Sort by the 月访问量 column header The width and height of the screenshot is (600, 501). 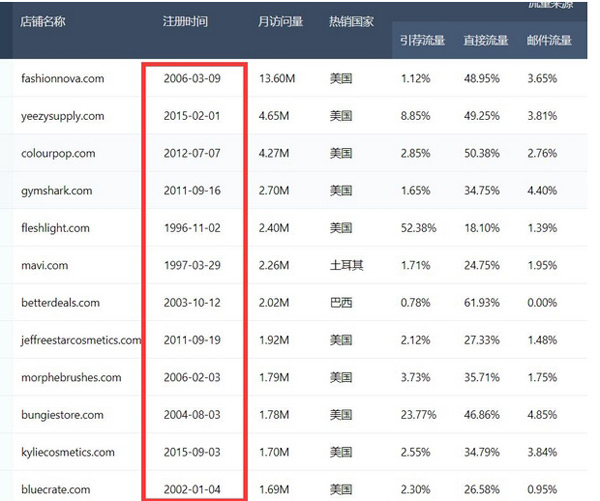280,21
